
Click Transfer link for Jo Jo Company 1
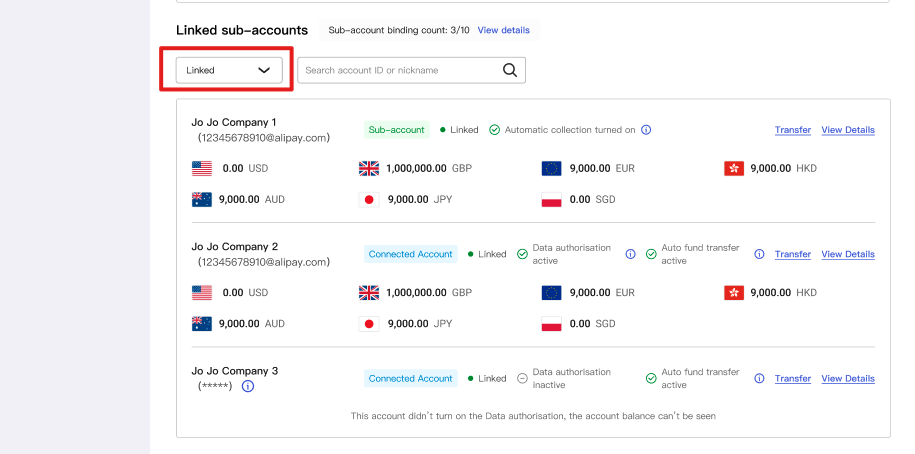click(x=792, y=130)
